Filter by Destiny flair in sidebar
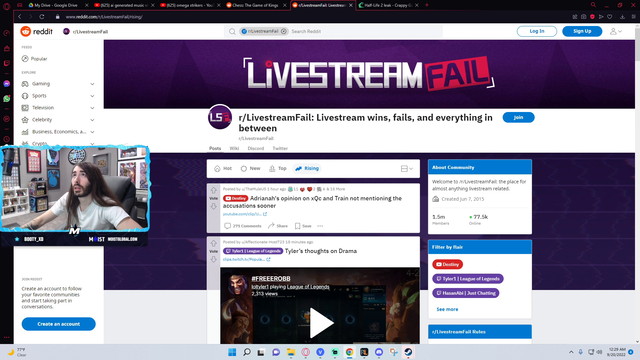Image resolution: width=640 pixels, height=360 pixels. (x=447, y=264)
